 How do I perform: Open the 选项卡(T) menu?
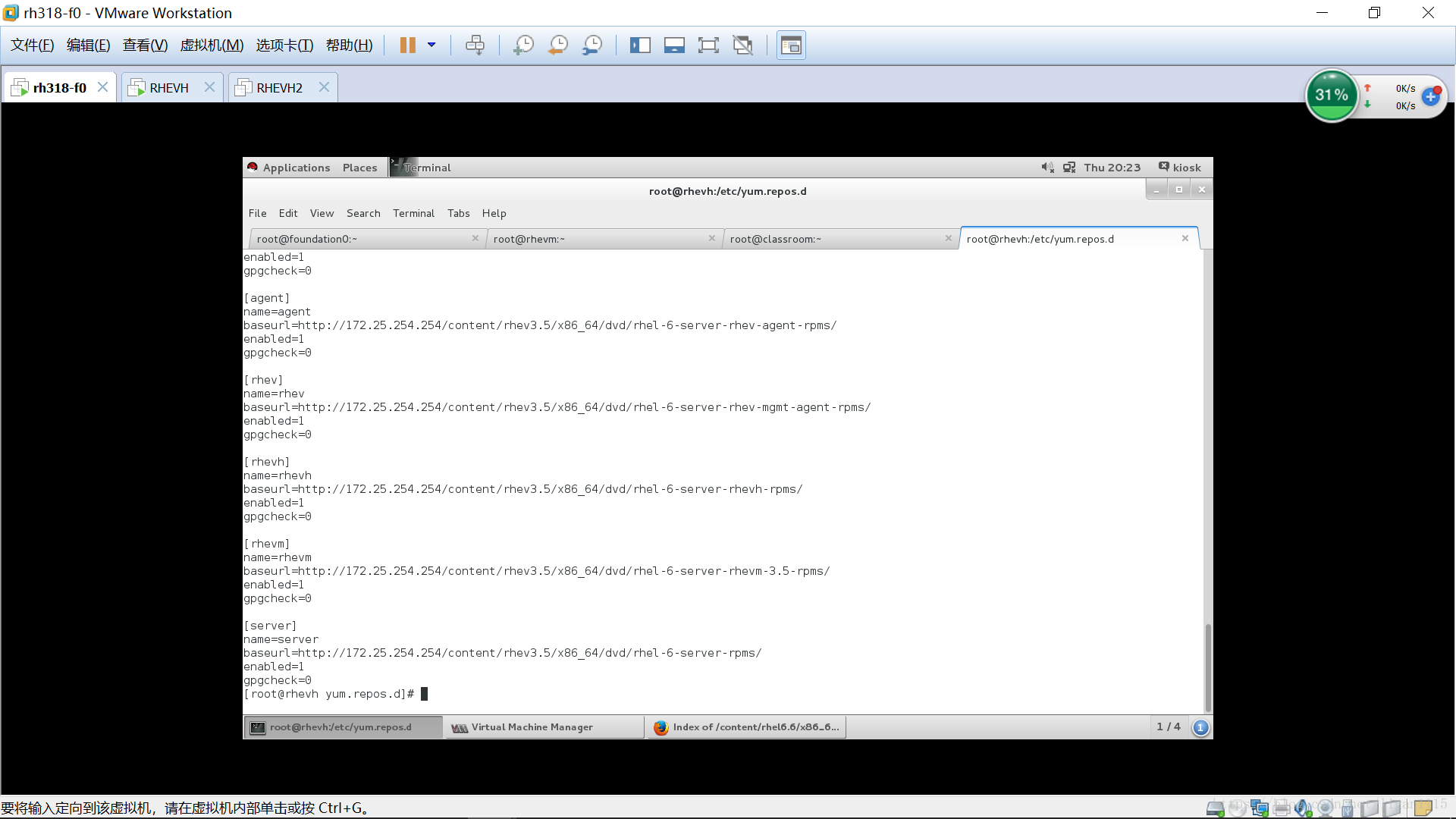285,45
